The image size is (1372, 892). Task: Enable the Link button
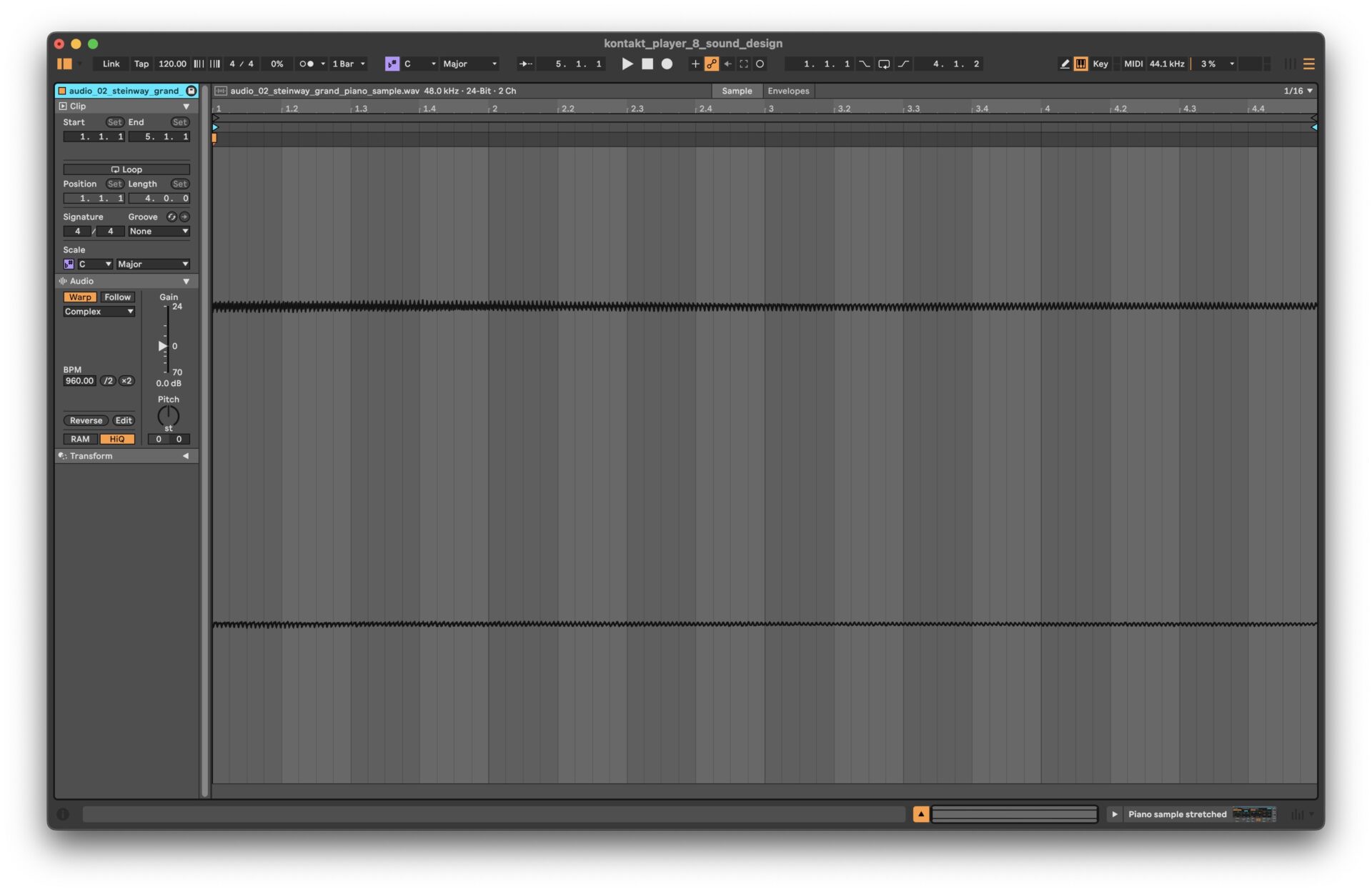pyautogui.click(x=110, y=64)
